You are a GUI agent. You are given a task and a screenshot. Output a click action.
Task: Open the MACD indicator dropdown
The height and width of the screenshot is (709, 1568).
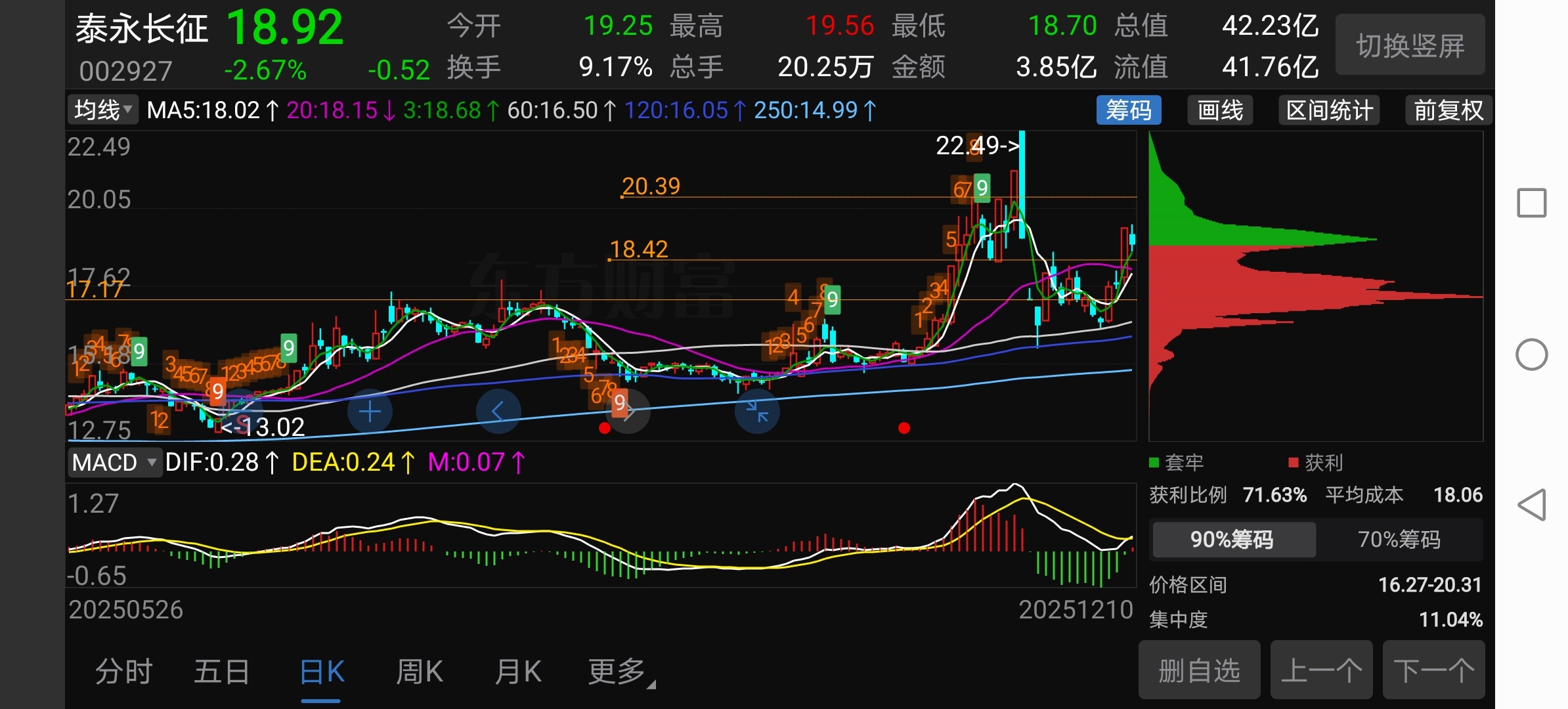click(114, 462)
